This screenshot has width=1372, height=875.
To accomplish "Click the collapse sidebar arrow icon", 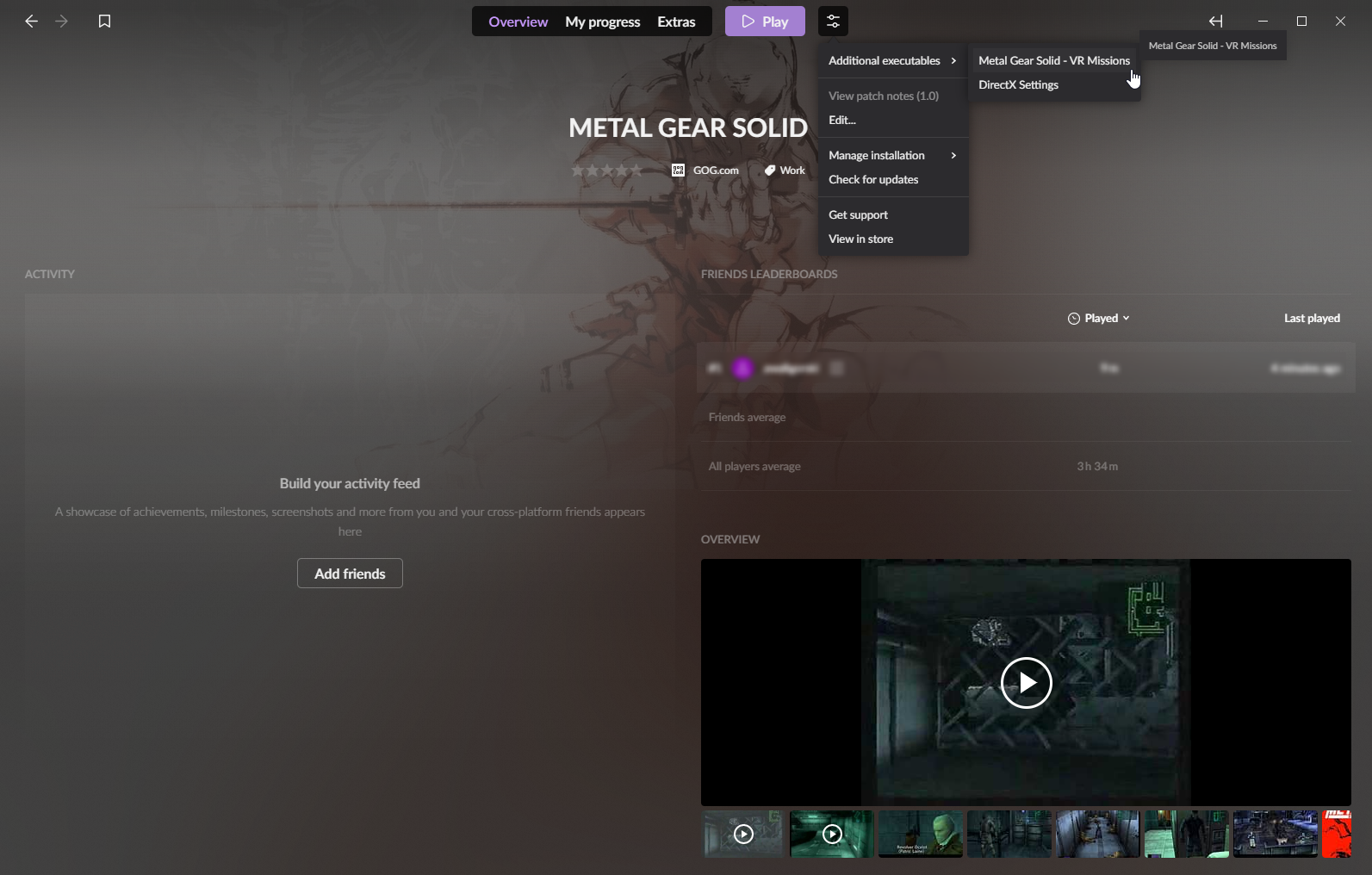I will coord(1215,22).
